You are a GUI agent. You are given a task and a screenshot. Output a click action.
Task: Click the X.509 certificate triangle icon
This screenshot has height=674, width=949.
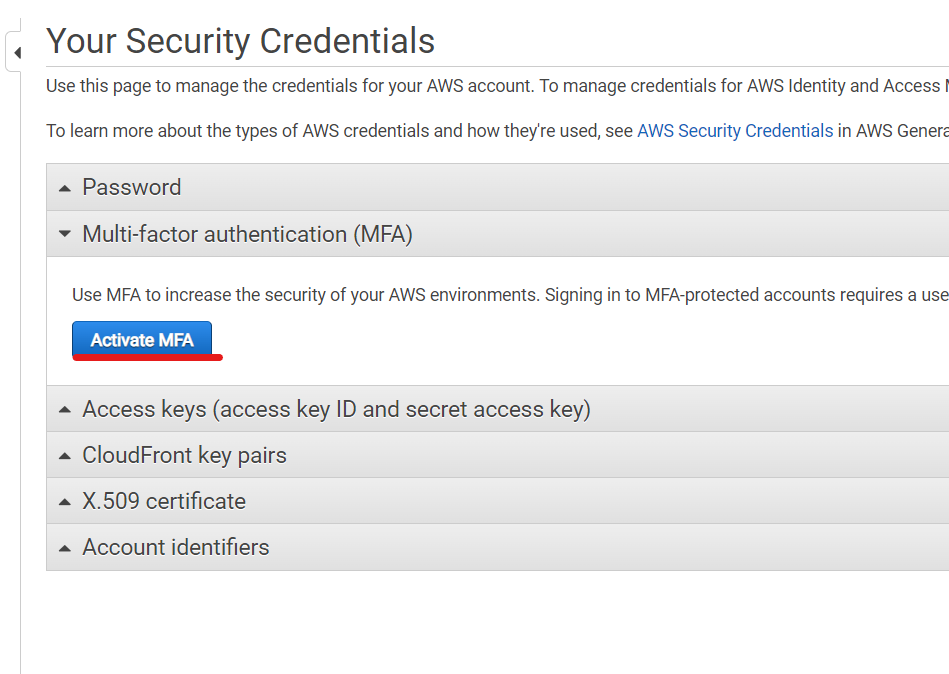coord(65,502)
